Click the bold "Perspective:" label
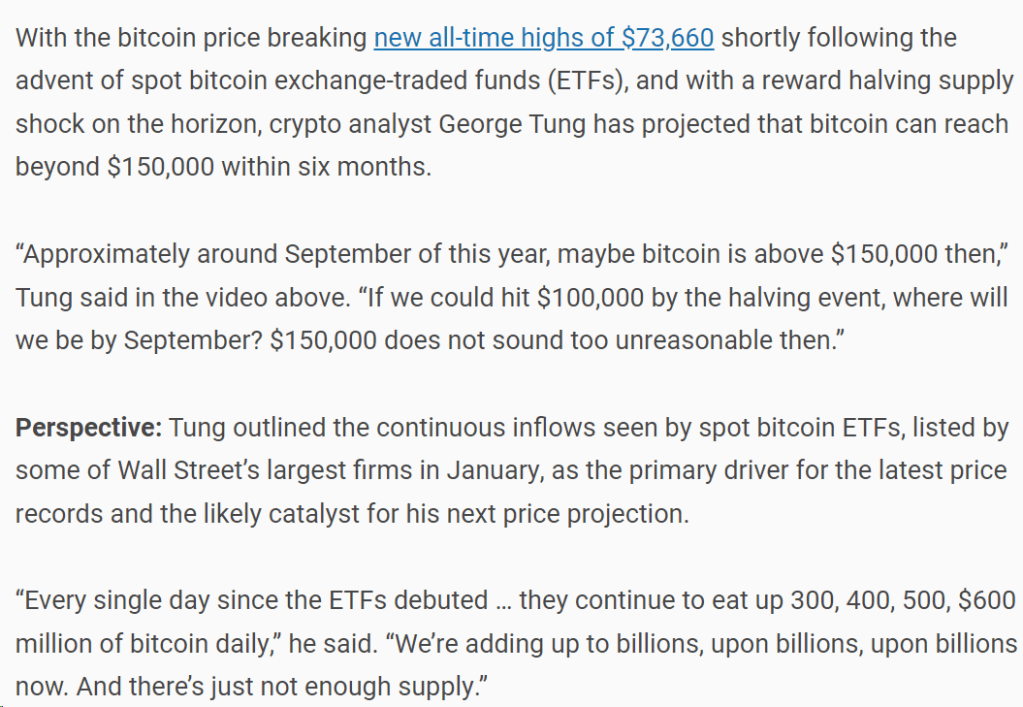1023x707 pixels. click(x=88, y=429)
